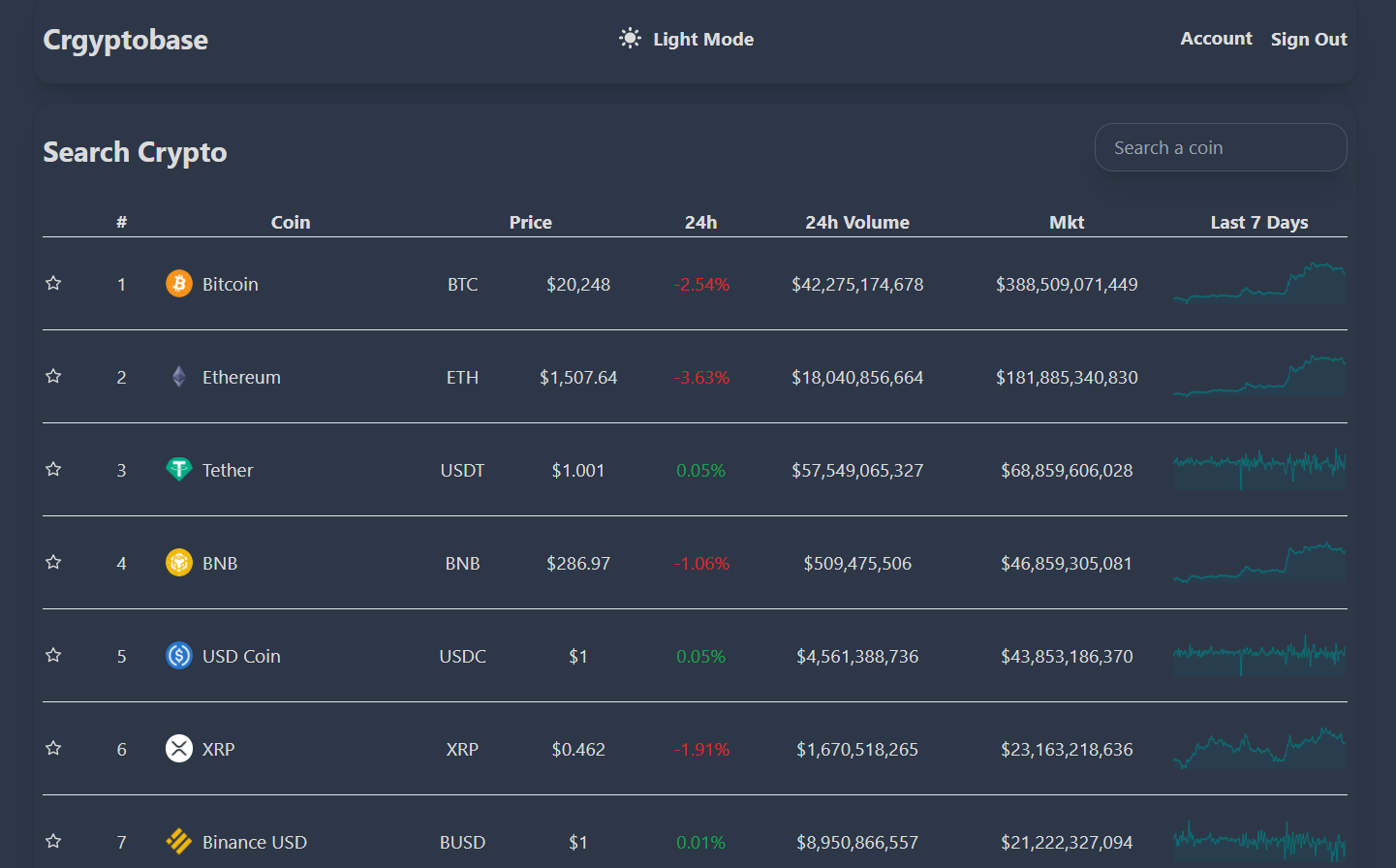Star the Binance USD row
Image resolution: width=1396 pixels, height=868 pixels.
(x=53, y=841)
